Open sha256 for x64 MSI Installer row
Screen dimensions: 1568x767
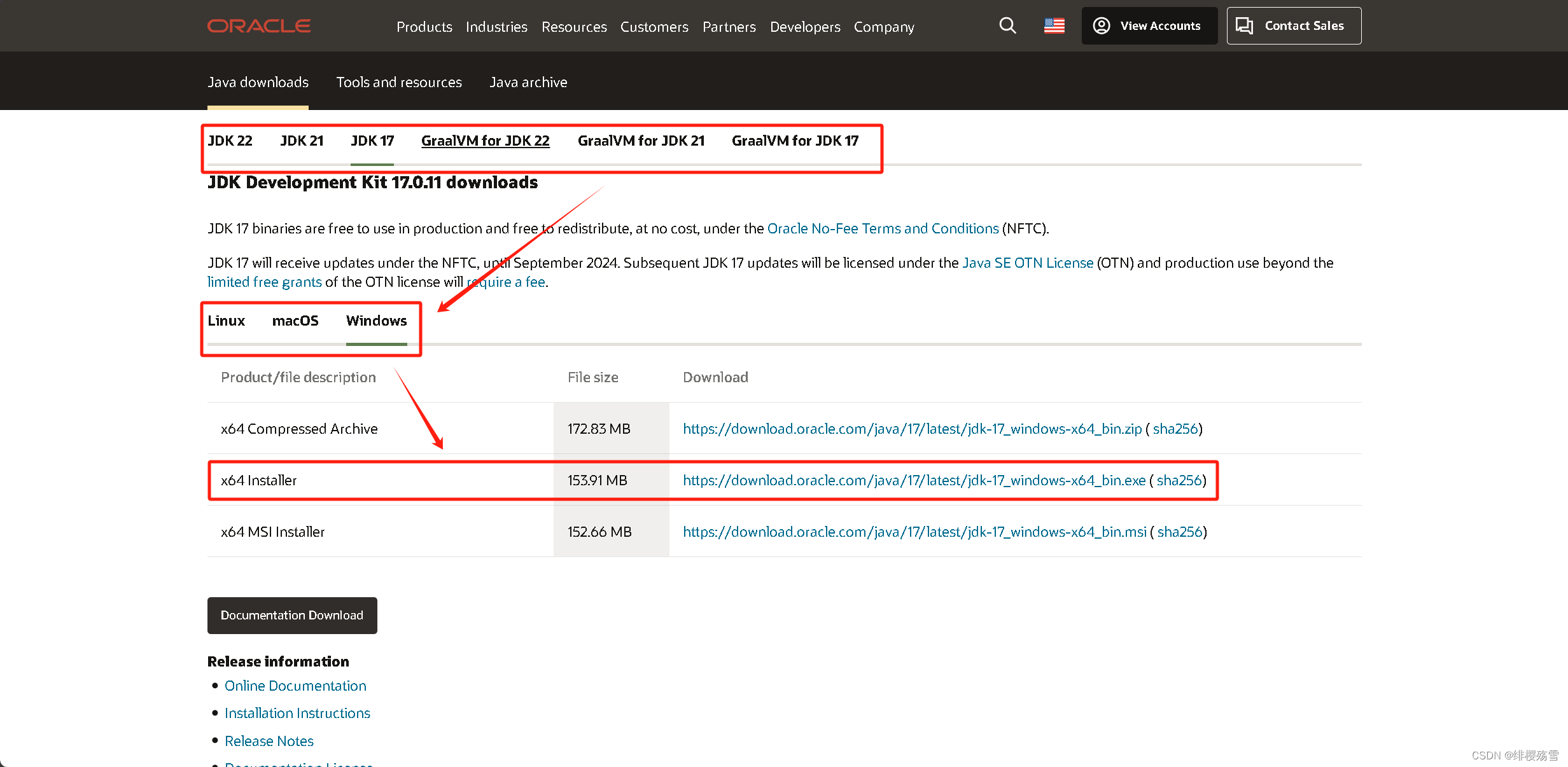(1180, 532)
